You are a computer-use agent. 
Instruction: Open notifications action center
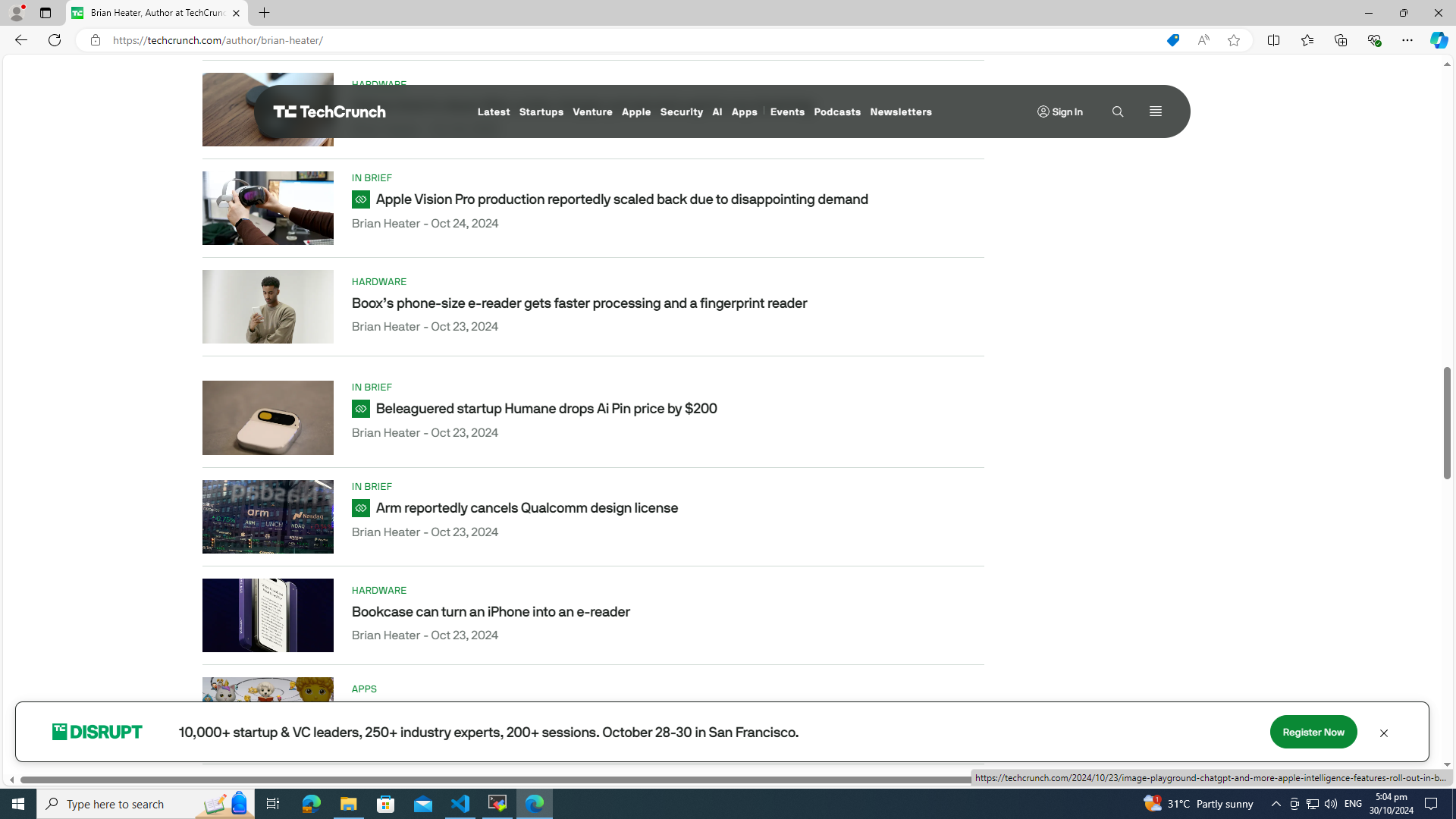pos(1431,804)
